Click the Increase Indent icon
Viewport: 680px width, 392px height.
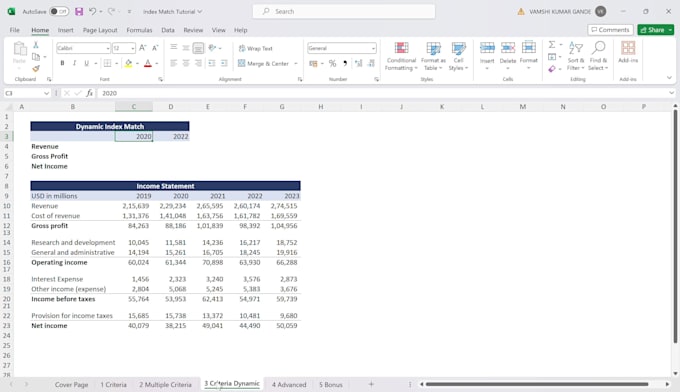point(224,63)
